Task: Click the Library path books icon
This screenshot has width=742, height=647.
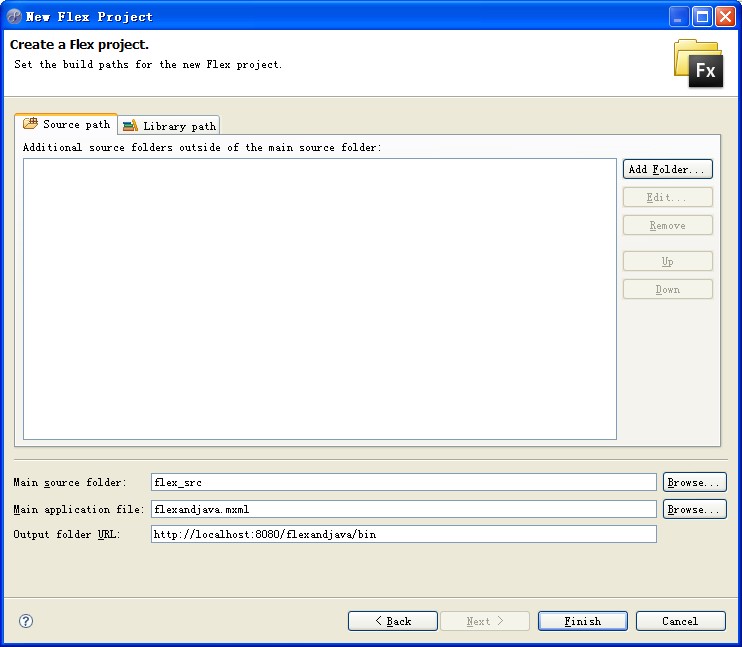Action: [130, 125]
